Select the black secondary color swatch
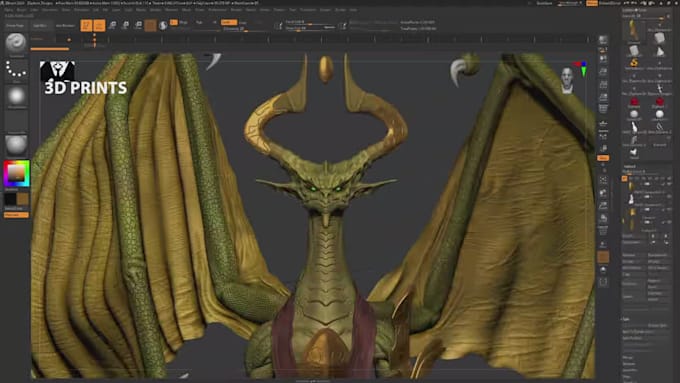Viewport: 680px width, 383px height. point(10,199)
